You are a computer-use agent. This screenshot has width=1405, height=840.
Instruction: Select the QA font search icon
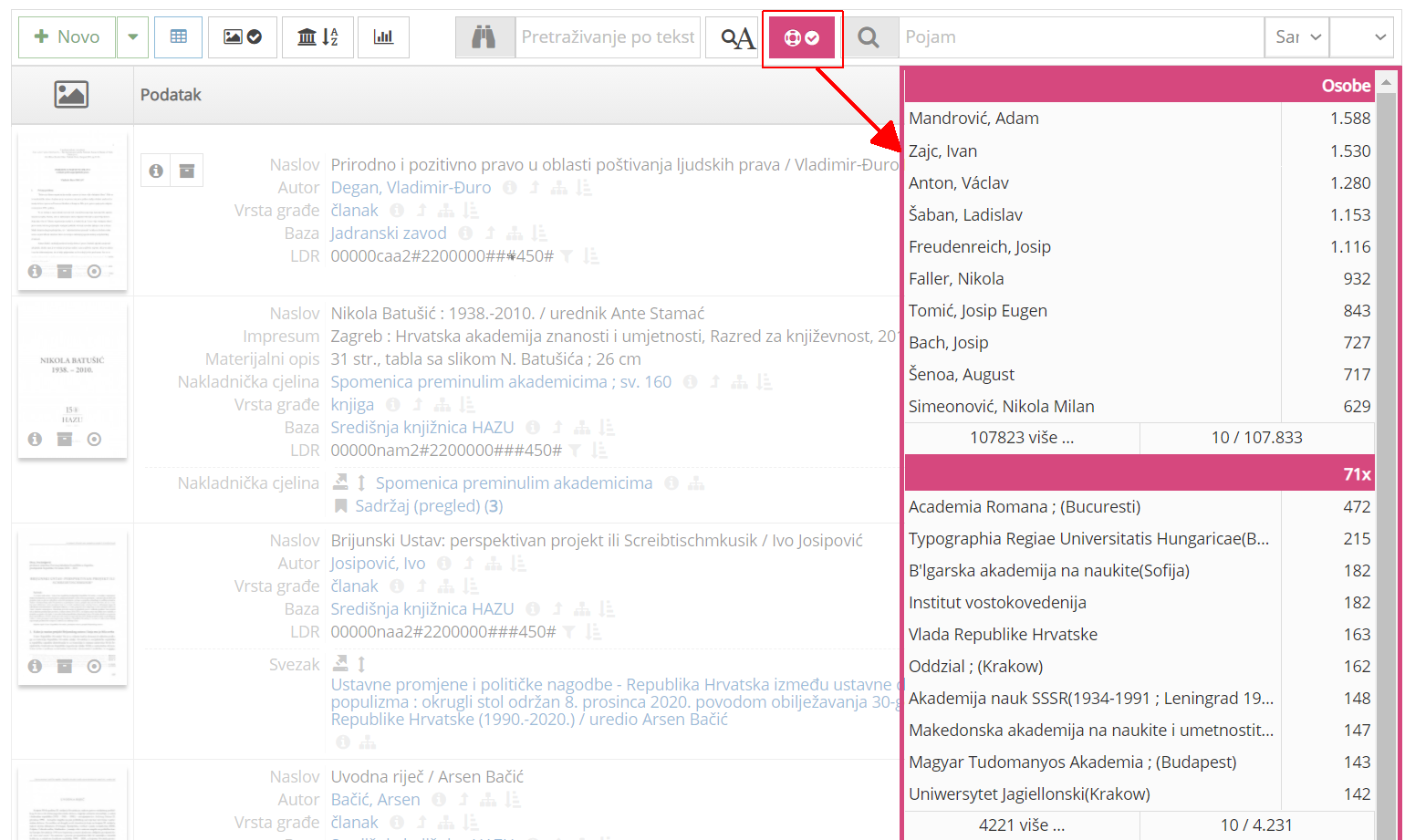click(x=735, y=36)
